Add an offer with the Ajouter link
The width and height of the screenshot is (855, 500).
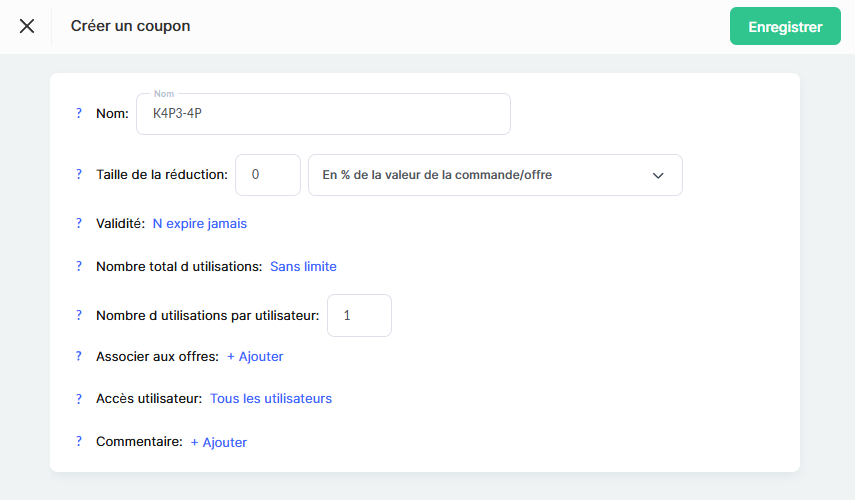click(255, 357)
